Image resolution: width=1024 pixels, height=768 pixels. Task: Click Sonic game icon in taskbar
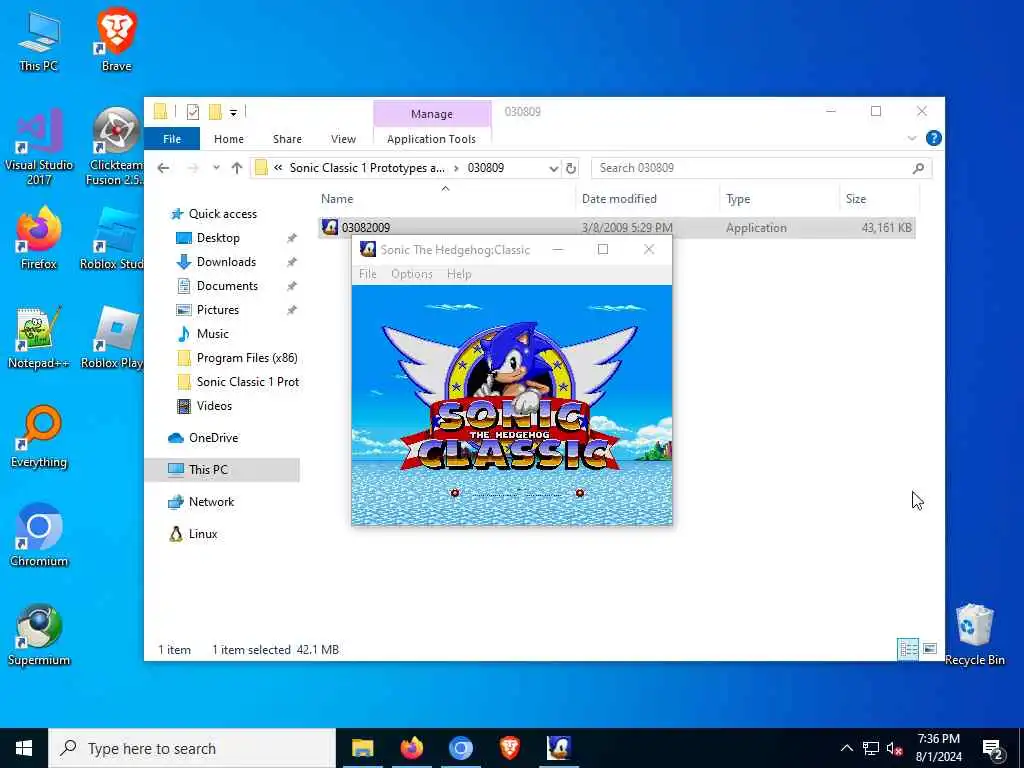pos(559,748)
